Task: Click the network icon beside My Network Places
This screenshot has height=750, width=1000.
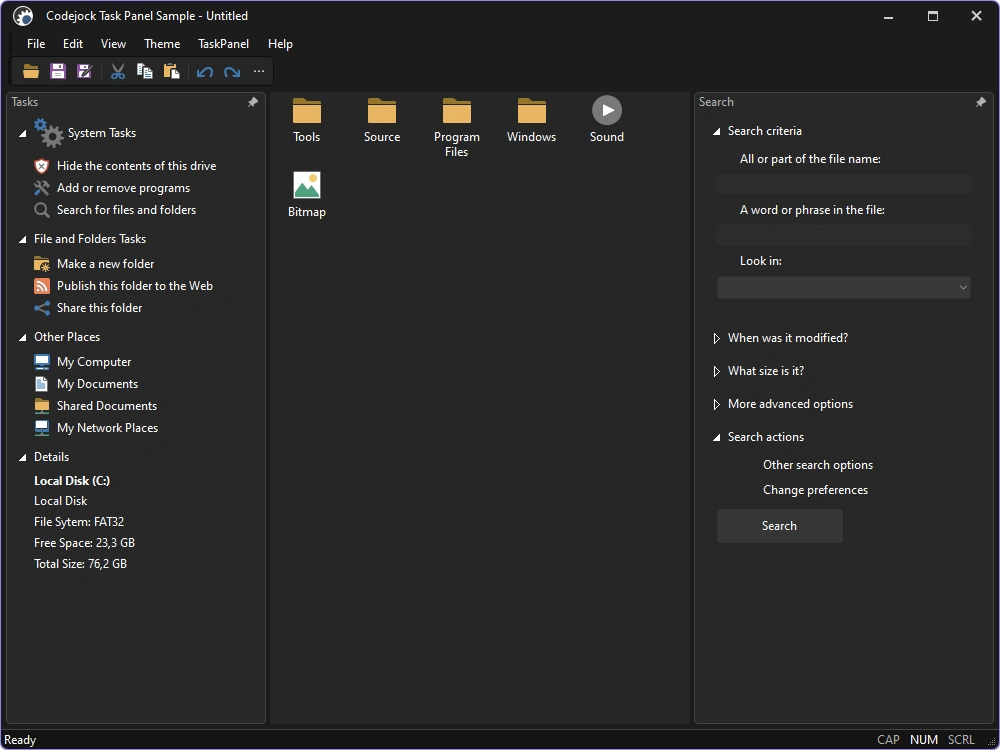Action: [41, 428]
